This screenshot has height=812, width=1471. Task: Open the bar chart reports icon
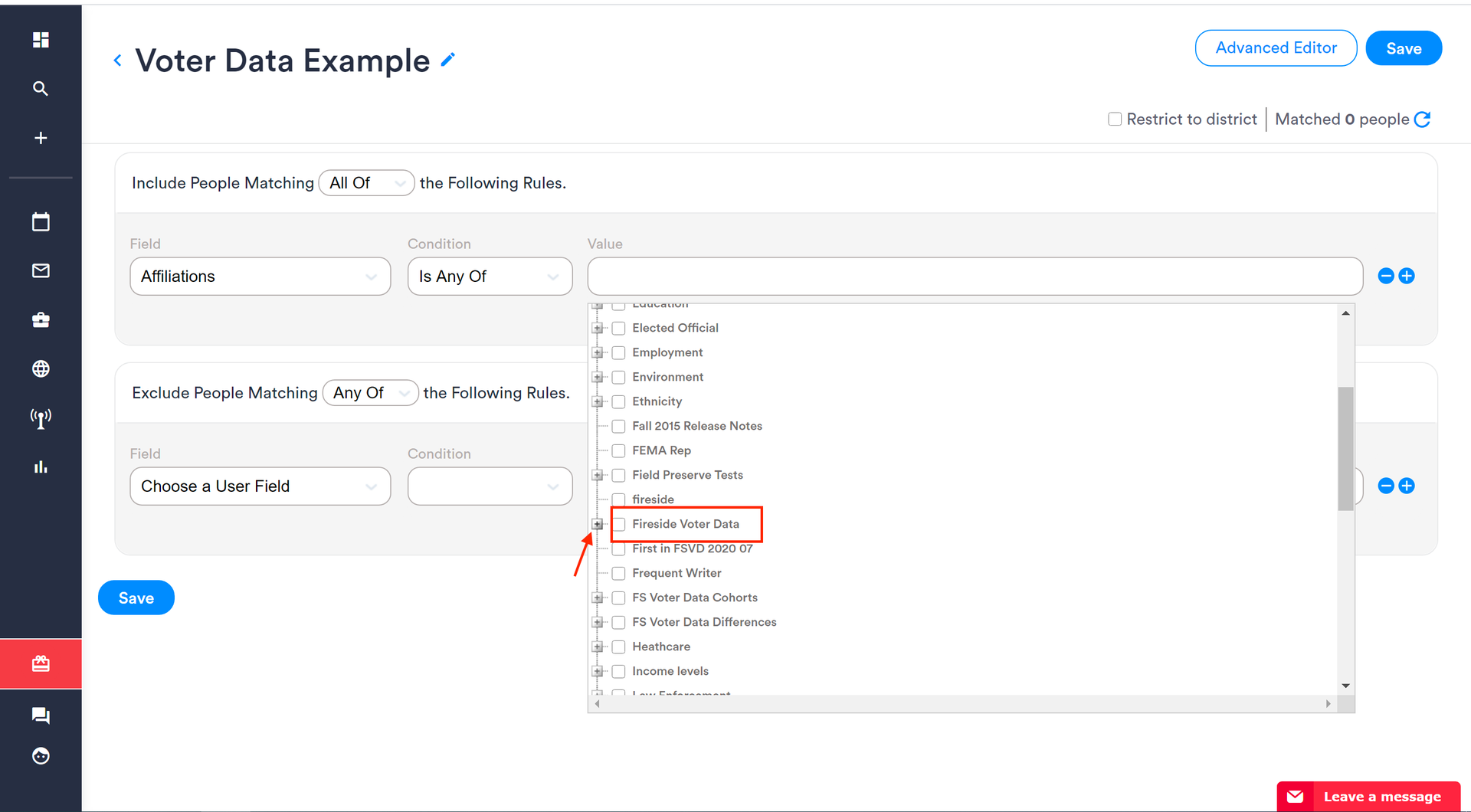click(41, 467)
